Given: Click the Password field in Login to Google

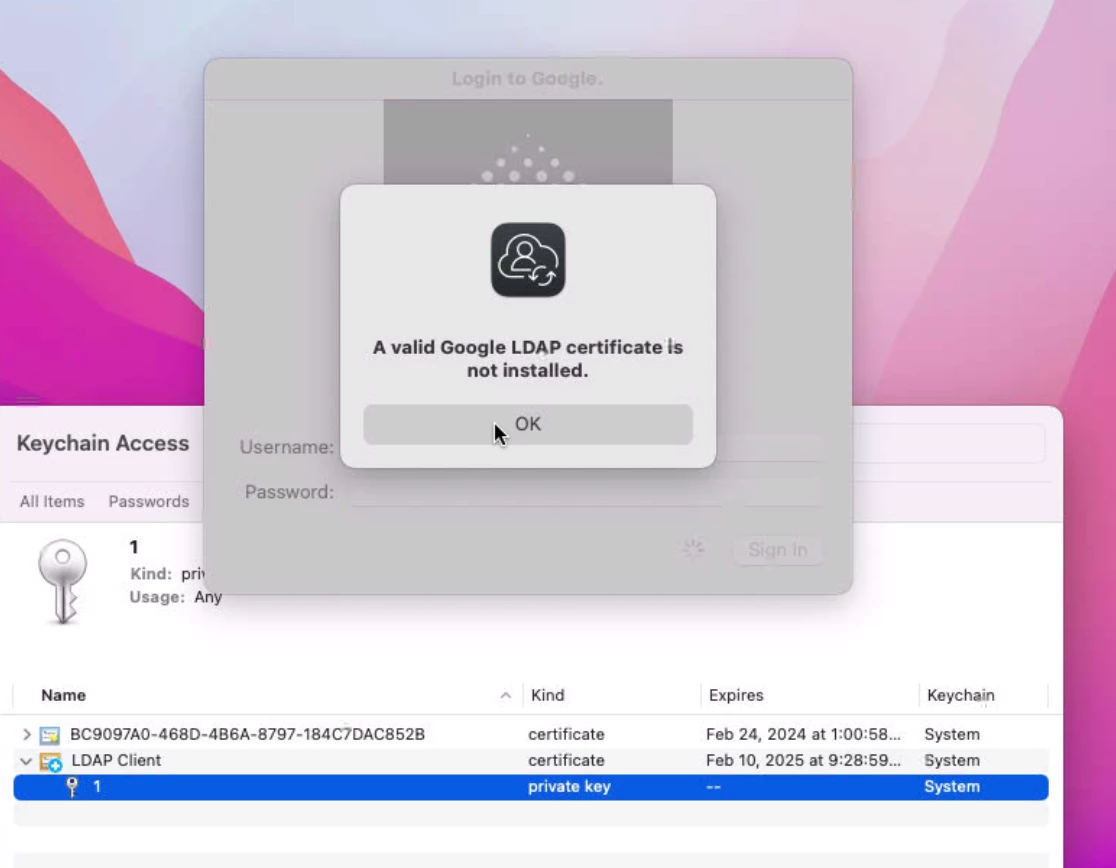Looking at the screenshot, I should pyautogui.click(x=585, y=492).
